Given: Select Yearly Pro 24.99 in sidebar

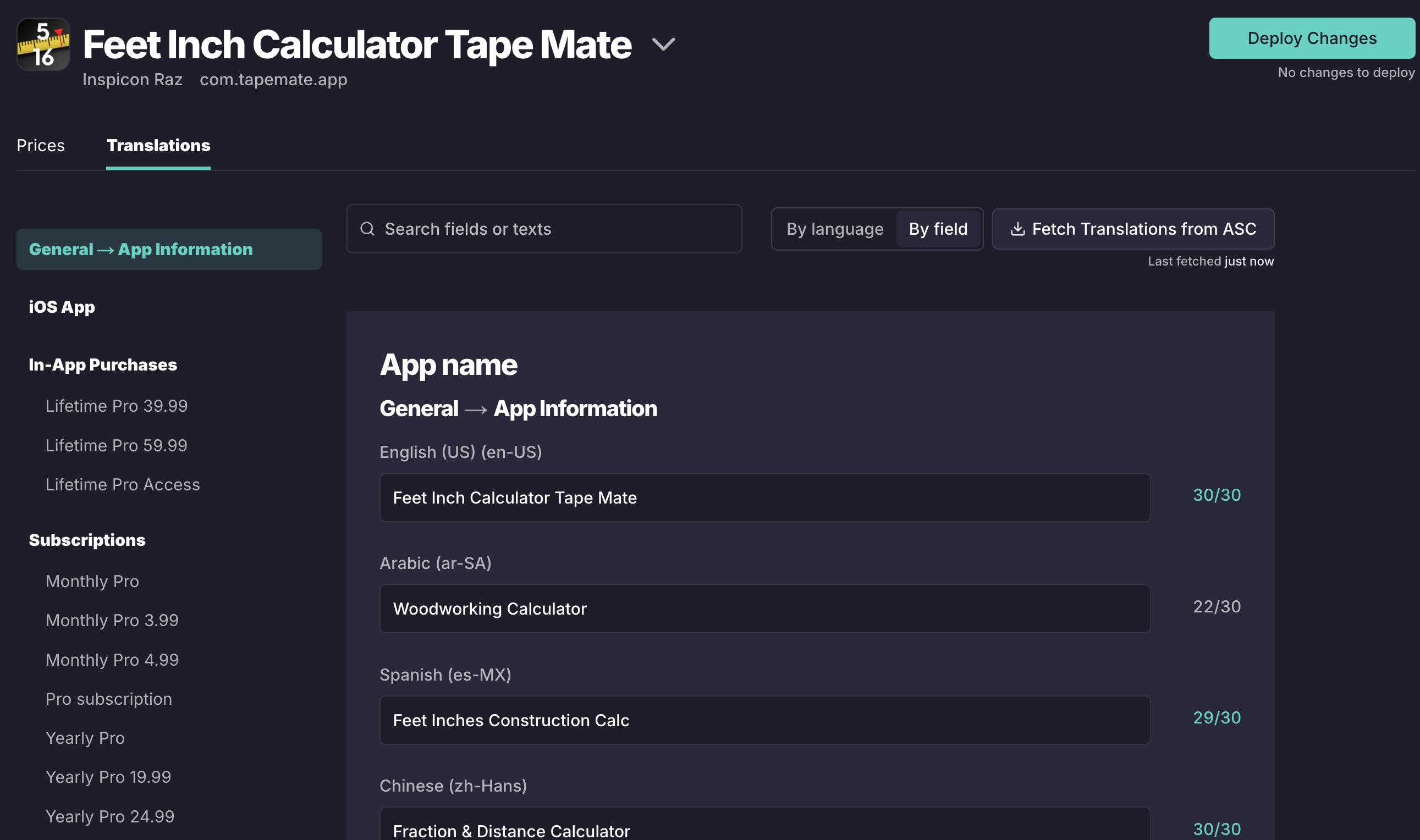Looking at the screenshot, I should click(110, 817).
